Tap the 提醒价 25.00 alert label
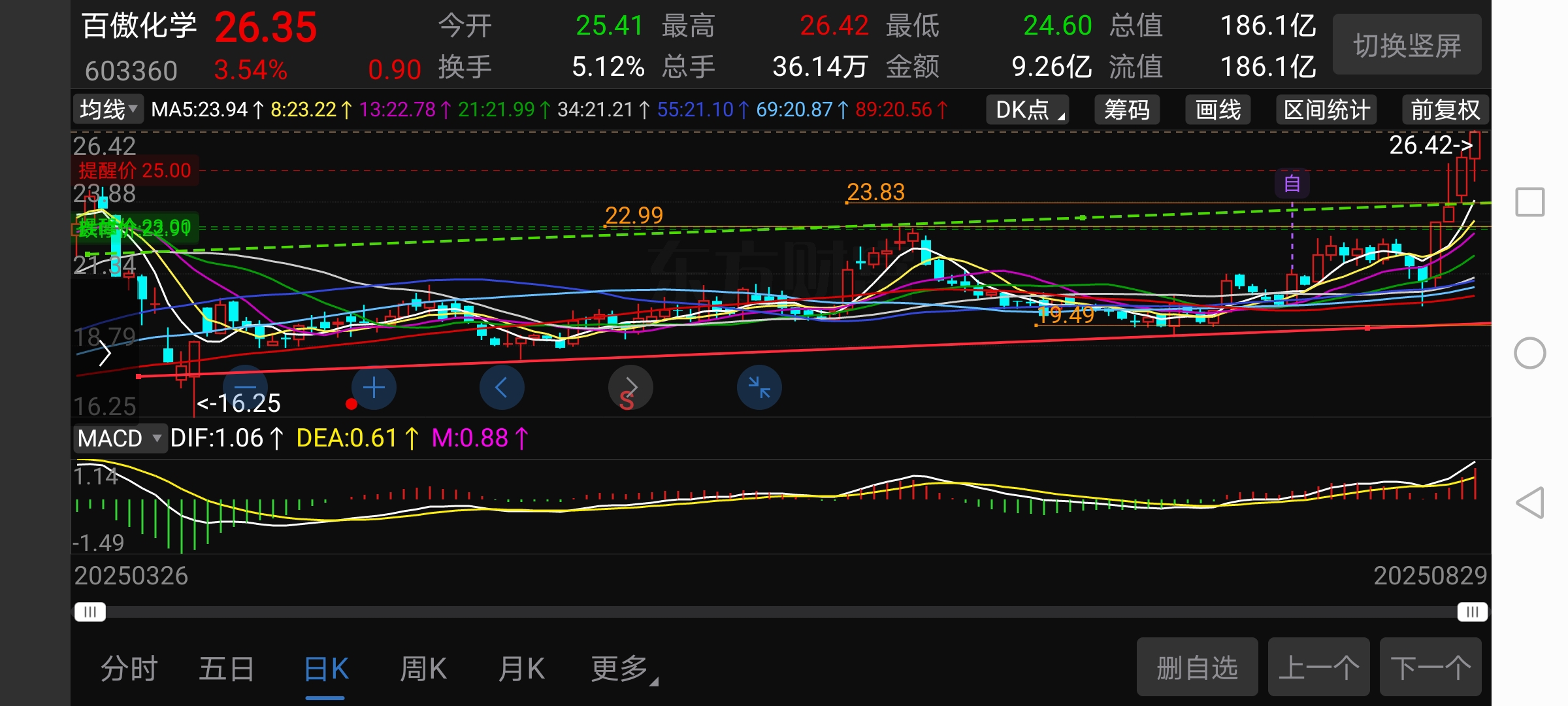1568x706 pixels. coord(135,171)
